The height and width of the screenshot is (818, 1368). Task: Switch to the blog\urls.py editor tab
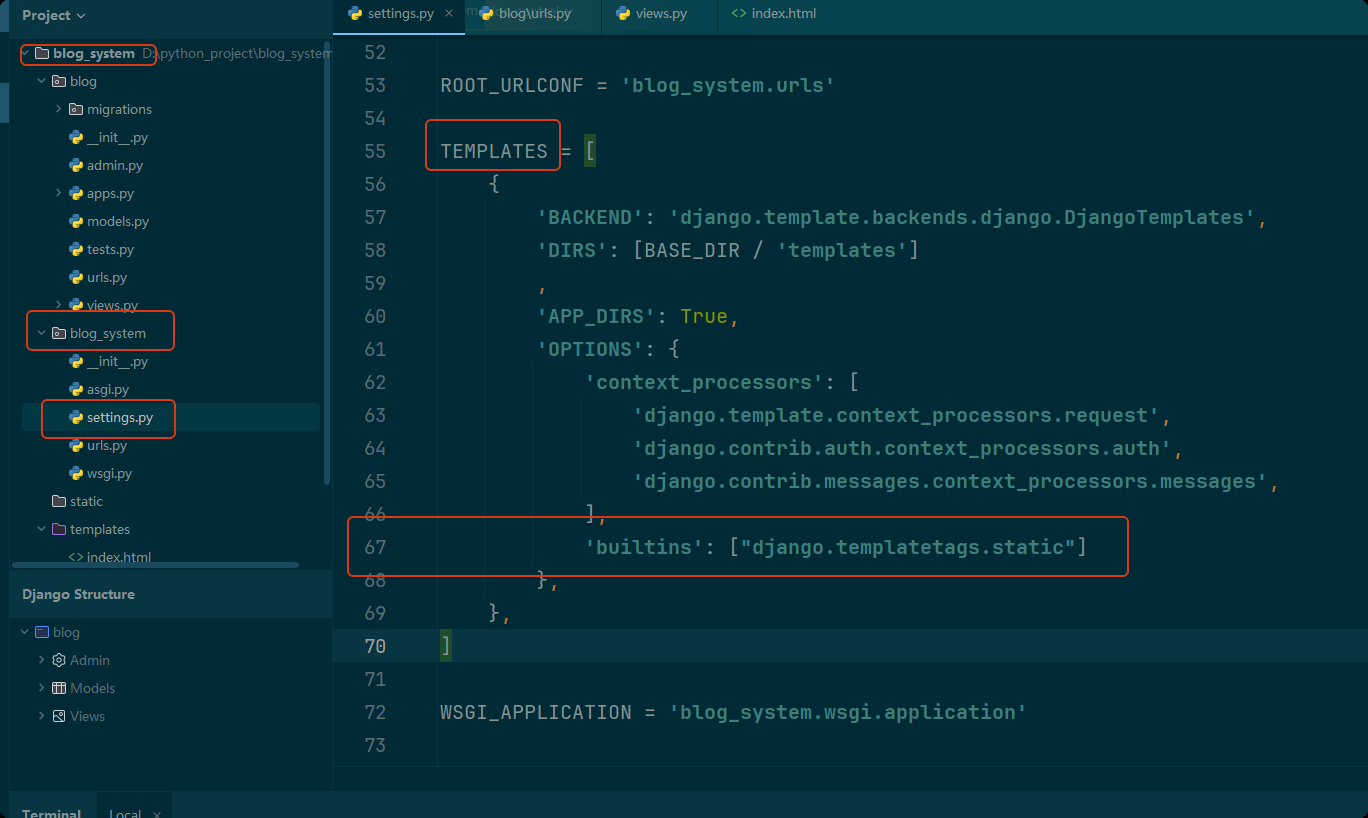pos(534,14)
